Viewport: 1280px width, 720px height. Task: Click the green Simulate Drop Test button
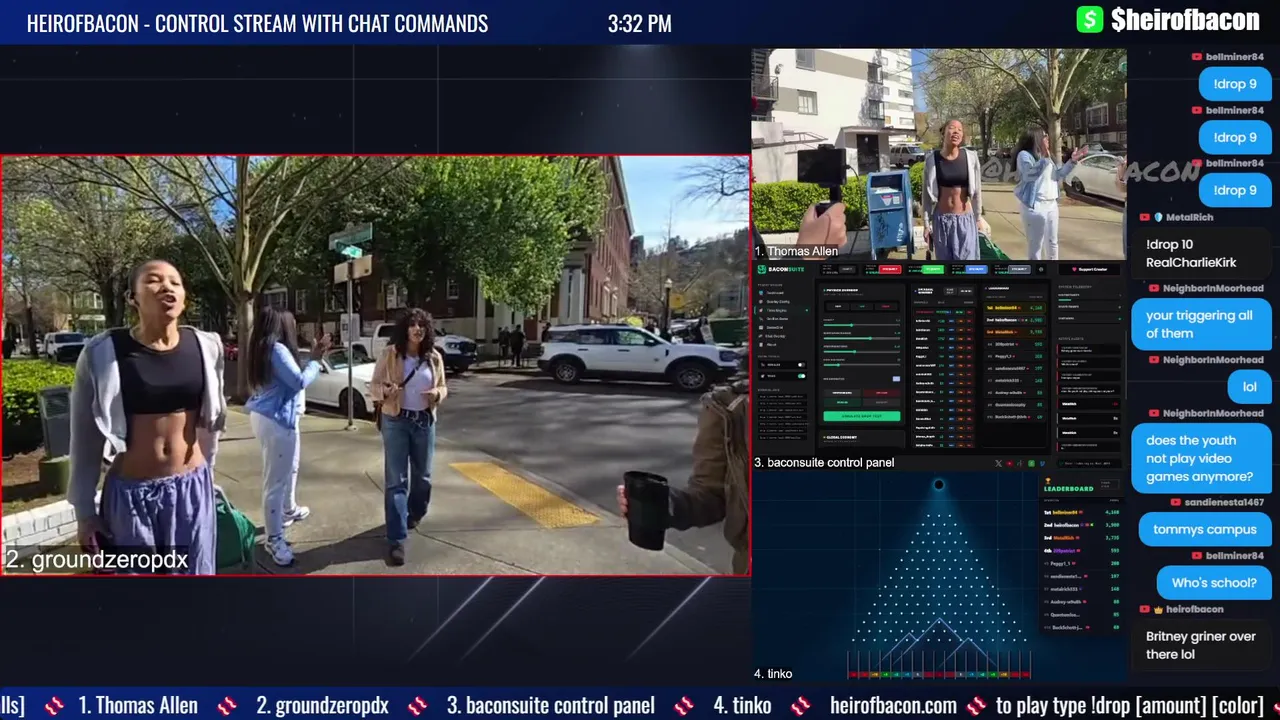(x=862, y=416)
